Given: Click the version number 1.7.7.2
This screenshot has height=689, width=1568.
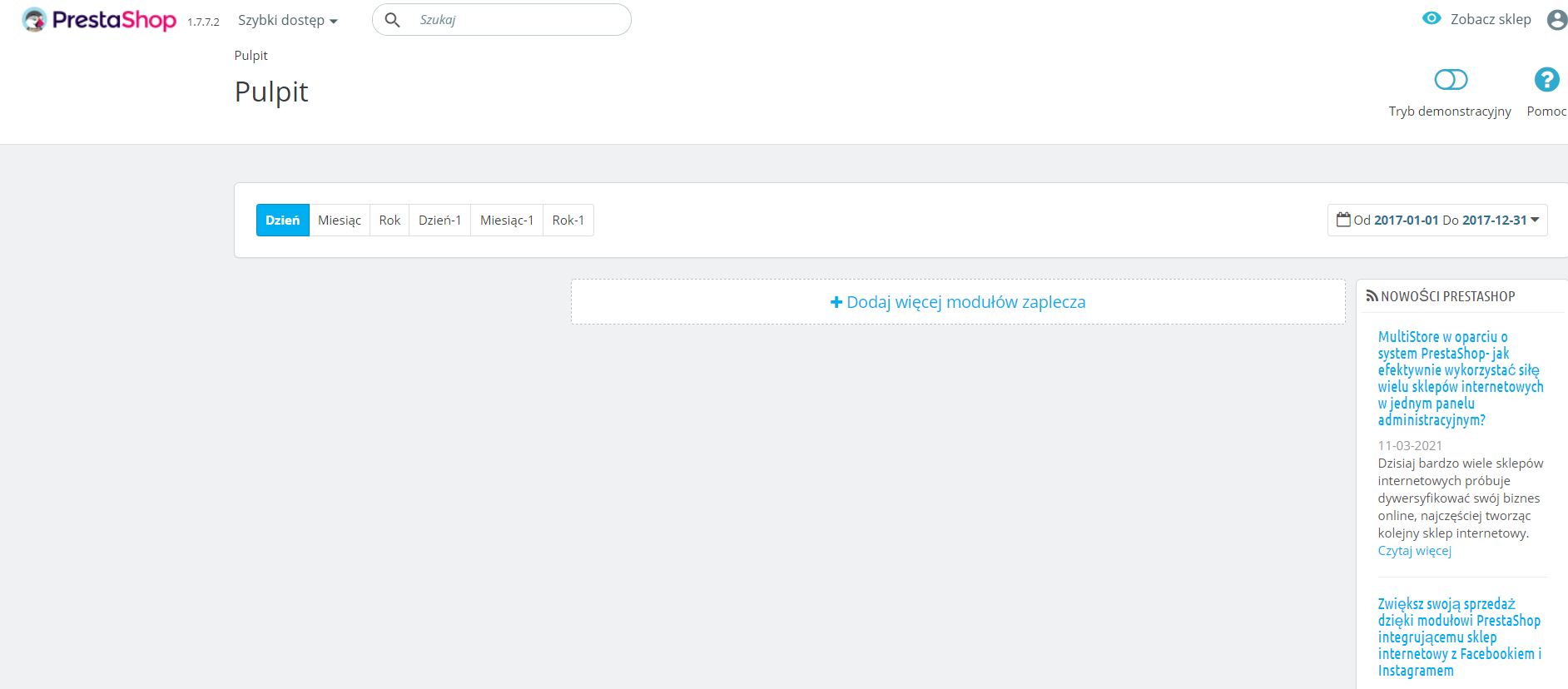Looking at the screenshot, I should tap(203, 22).
